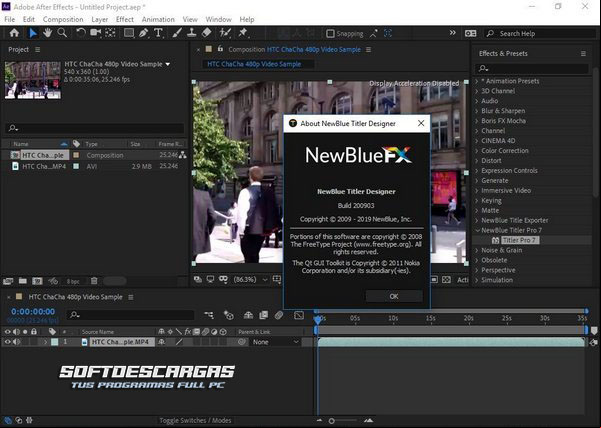This screenshot has height=428, width=601.
Task: Enable the Snapping checkbox
Action: [x=330, y=34]
